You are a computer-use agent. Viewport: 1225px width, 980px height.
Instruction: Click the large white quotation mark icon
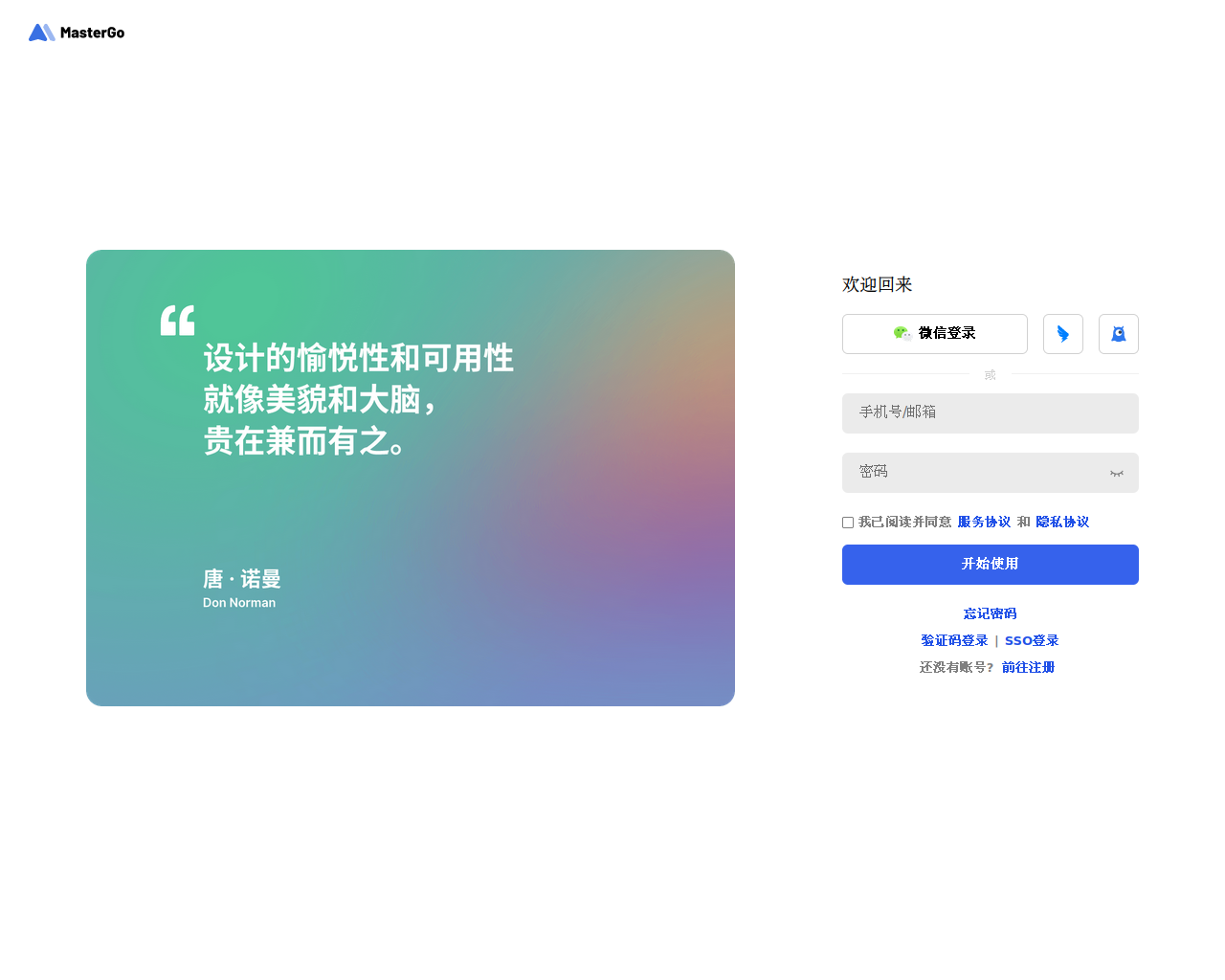tap(178, 321)
